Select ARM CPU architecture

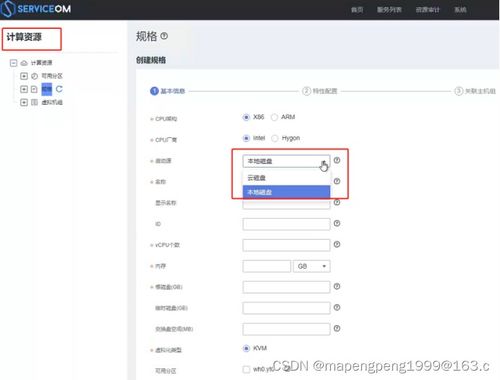click(274, 117)
